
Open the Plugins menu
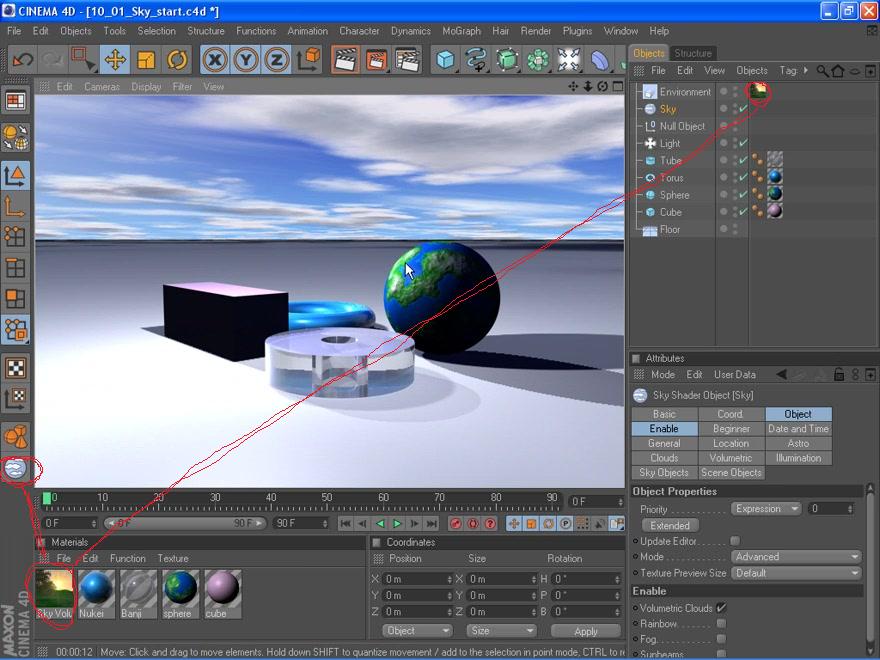(578, 31)
